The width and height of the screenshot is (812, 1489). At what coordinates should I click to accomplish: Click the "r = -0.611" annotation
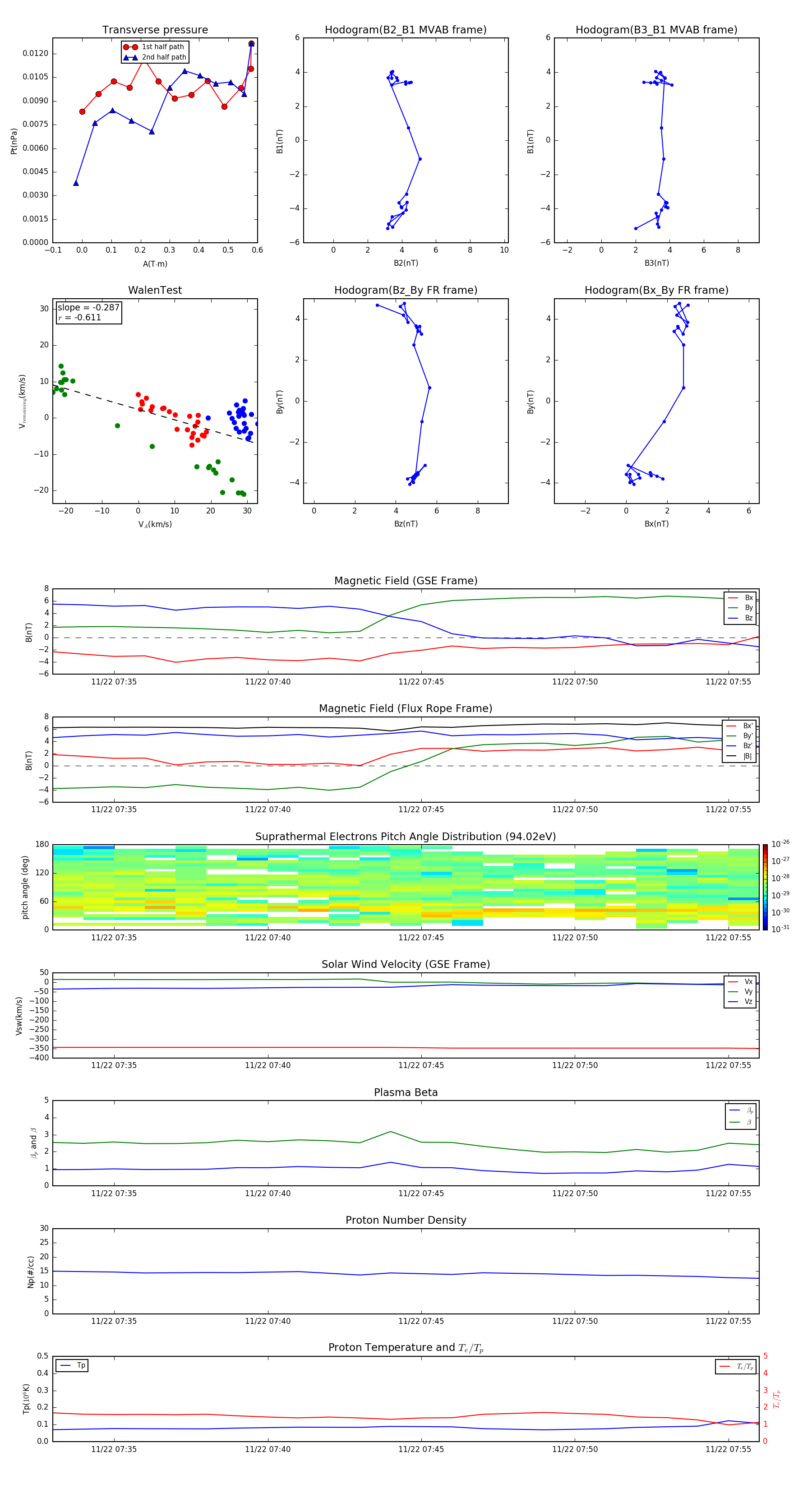(x=79, y=317)
